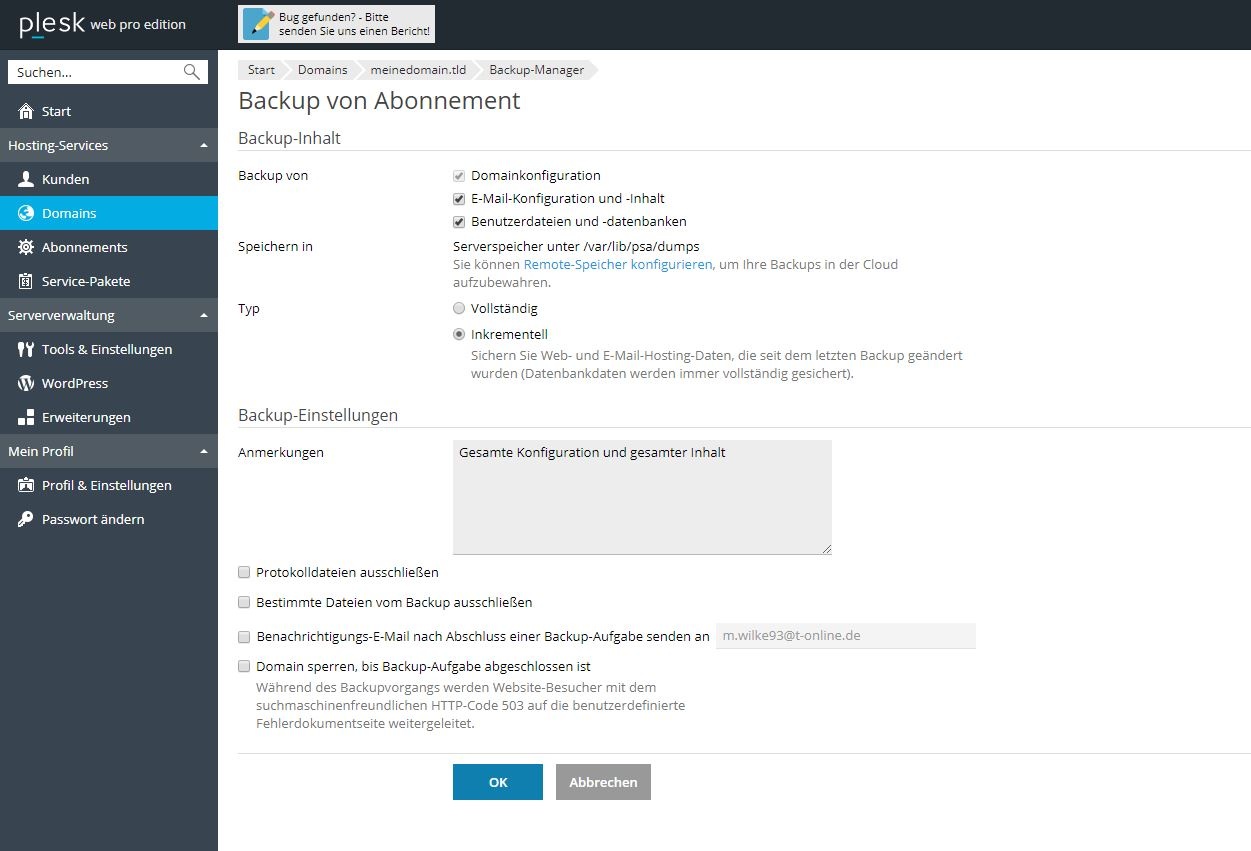This screenshot has height=851, width=1251.
Task: Click the Backup-Einstellungen section heading
Action: click(318, 414)
